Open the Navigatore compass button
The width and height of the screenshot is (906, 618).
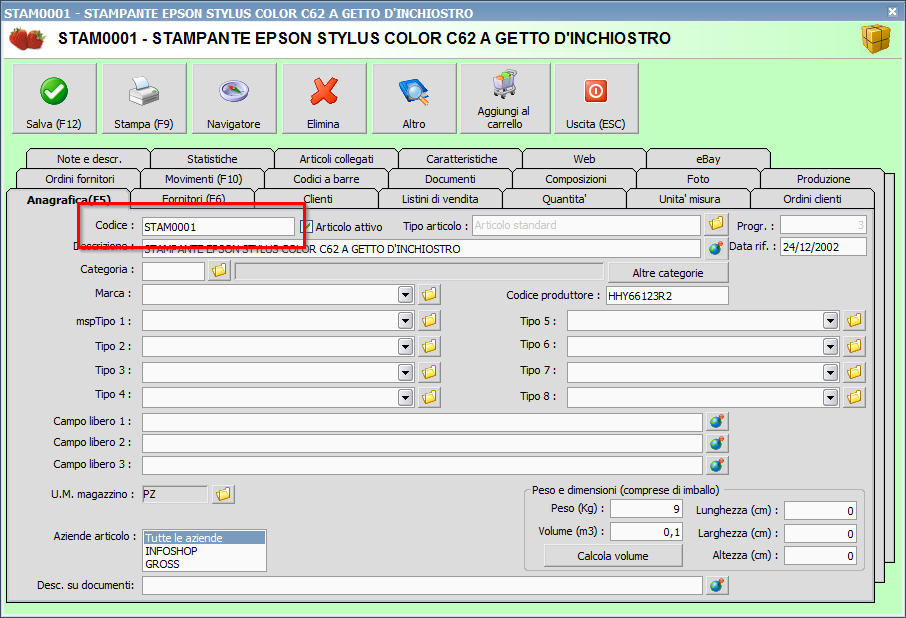(x=234, y=99)
